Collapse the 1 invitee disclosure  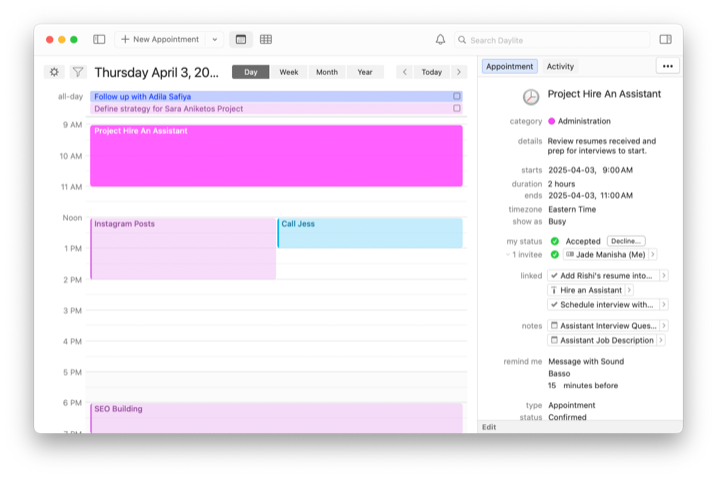(508, 255)
